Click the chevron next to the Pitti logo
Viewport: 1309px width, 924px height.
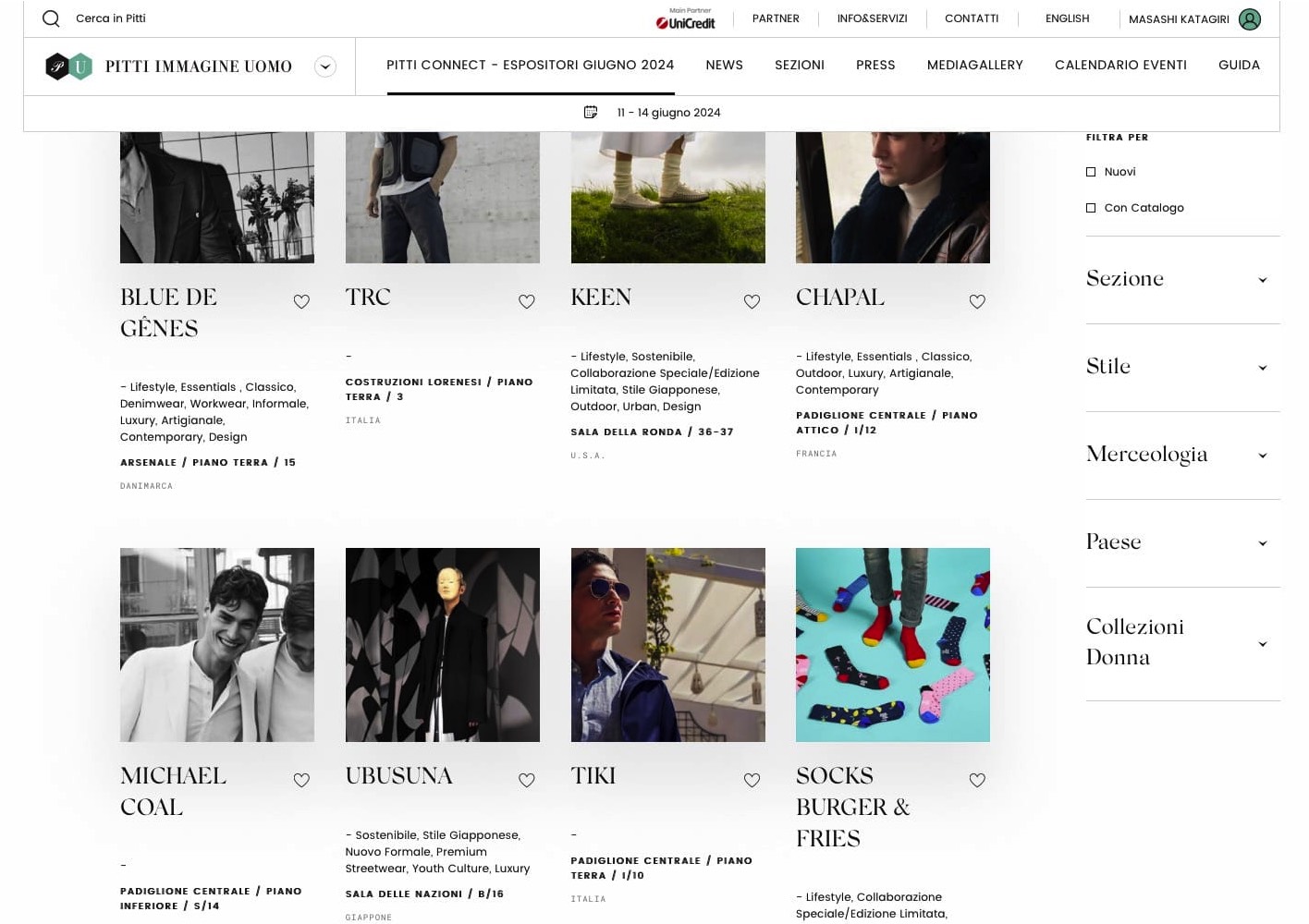pyautogui.click(x=324, y=66)
